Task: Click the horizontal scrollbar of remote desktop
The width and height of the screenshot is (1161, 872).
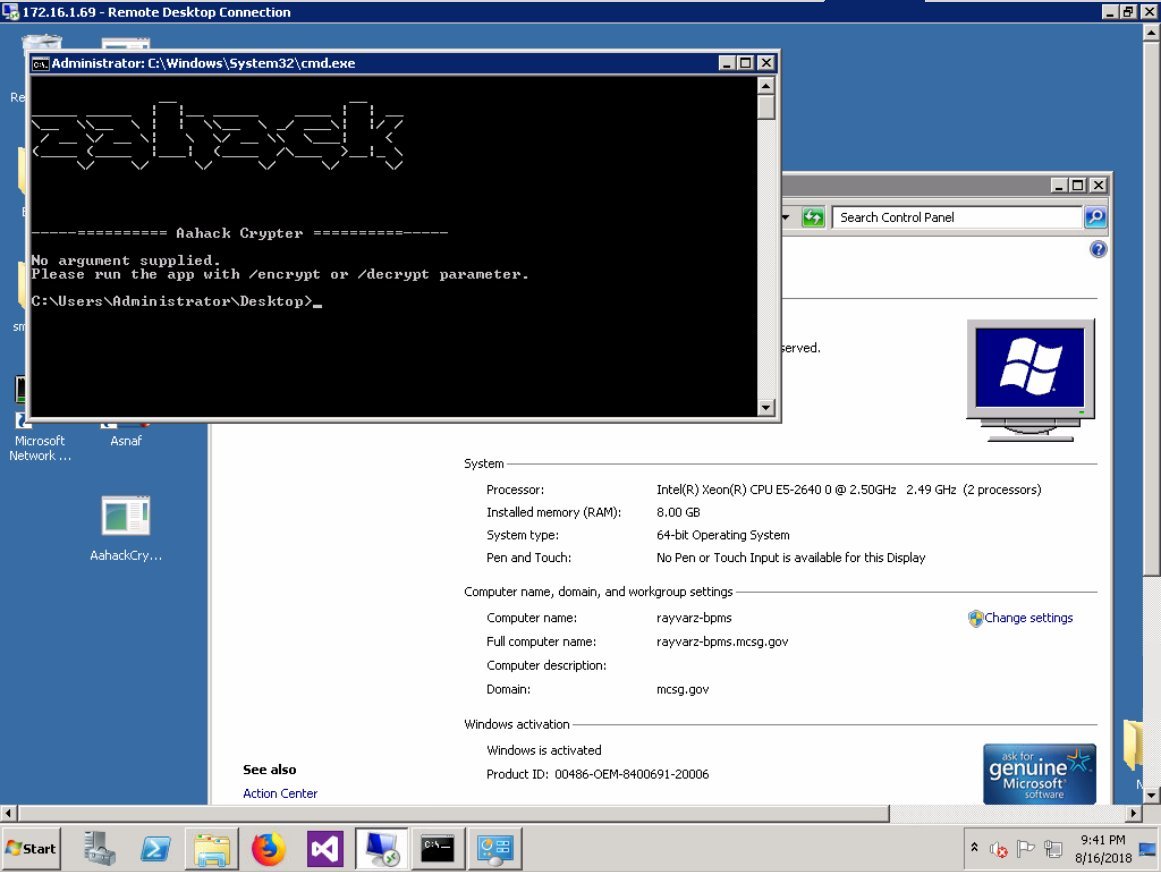Action: [450, 814]
